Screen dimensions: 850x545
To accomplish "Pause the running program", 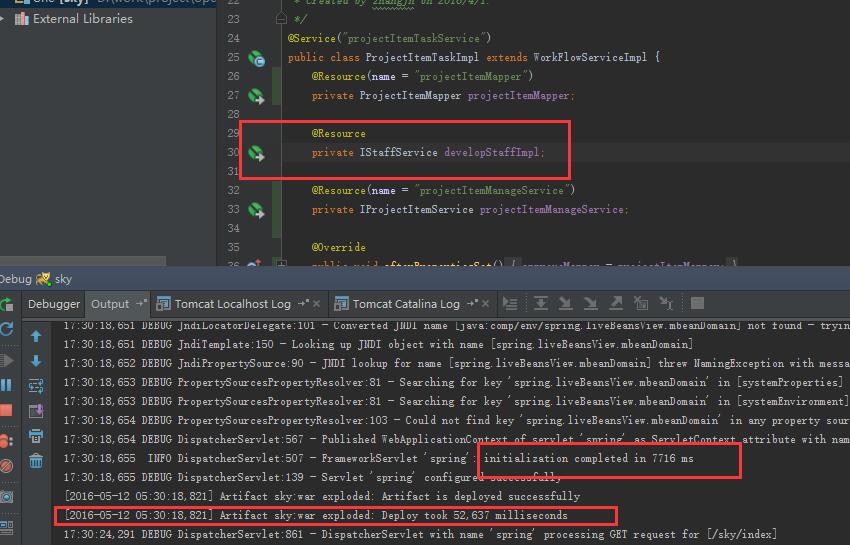I will tap(7, 384).
